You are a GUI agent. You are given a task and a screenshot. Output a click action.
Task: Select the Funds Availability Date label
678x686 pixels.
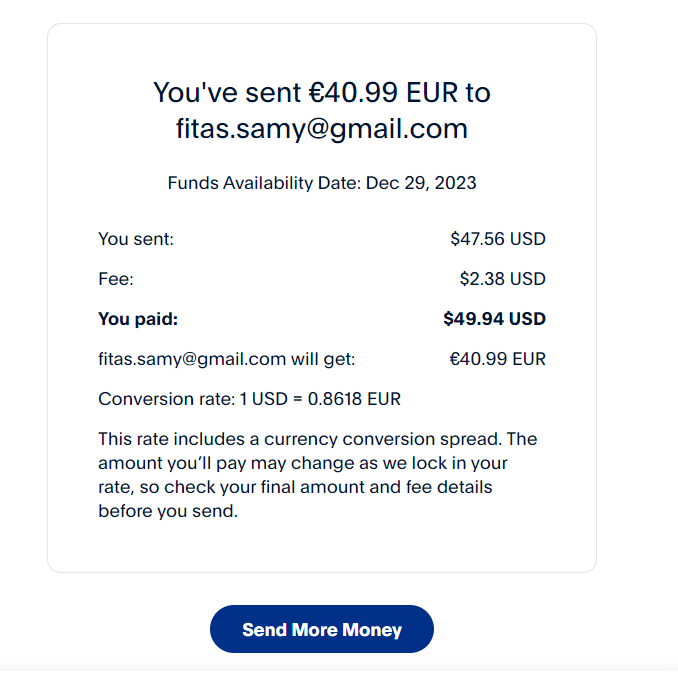click(264, 183)
